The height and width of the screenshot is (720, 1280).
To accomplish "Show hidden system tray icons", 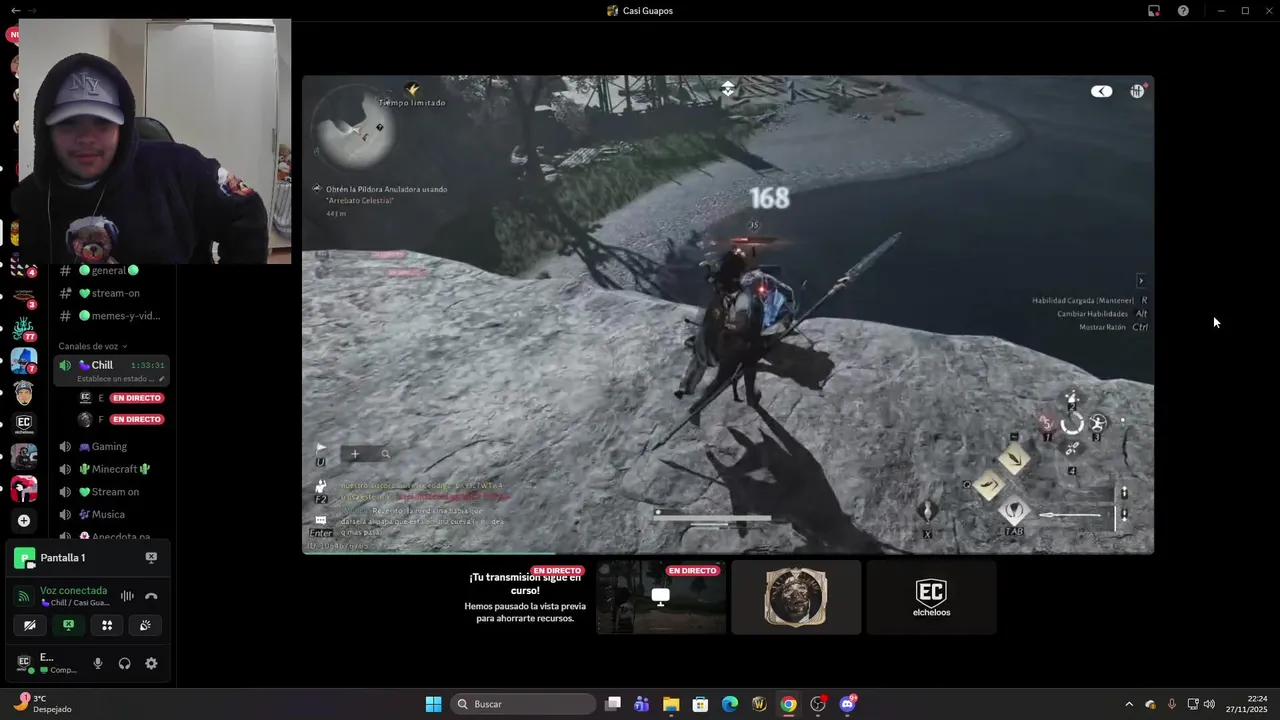I will (x=1129, y=704).
